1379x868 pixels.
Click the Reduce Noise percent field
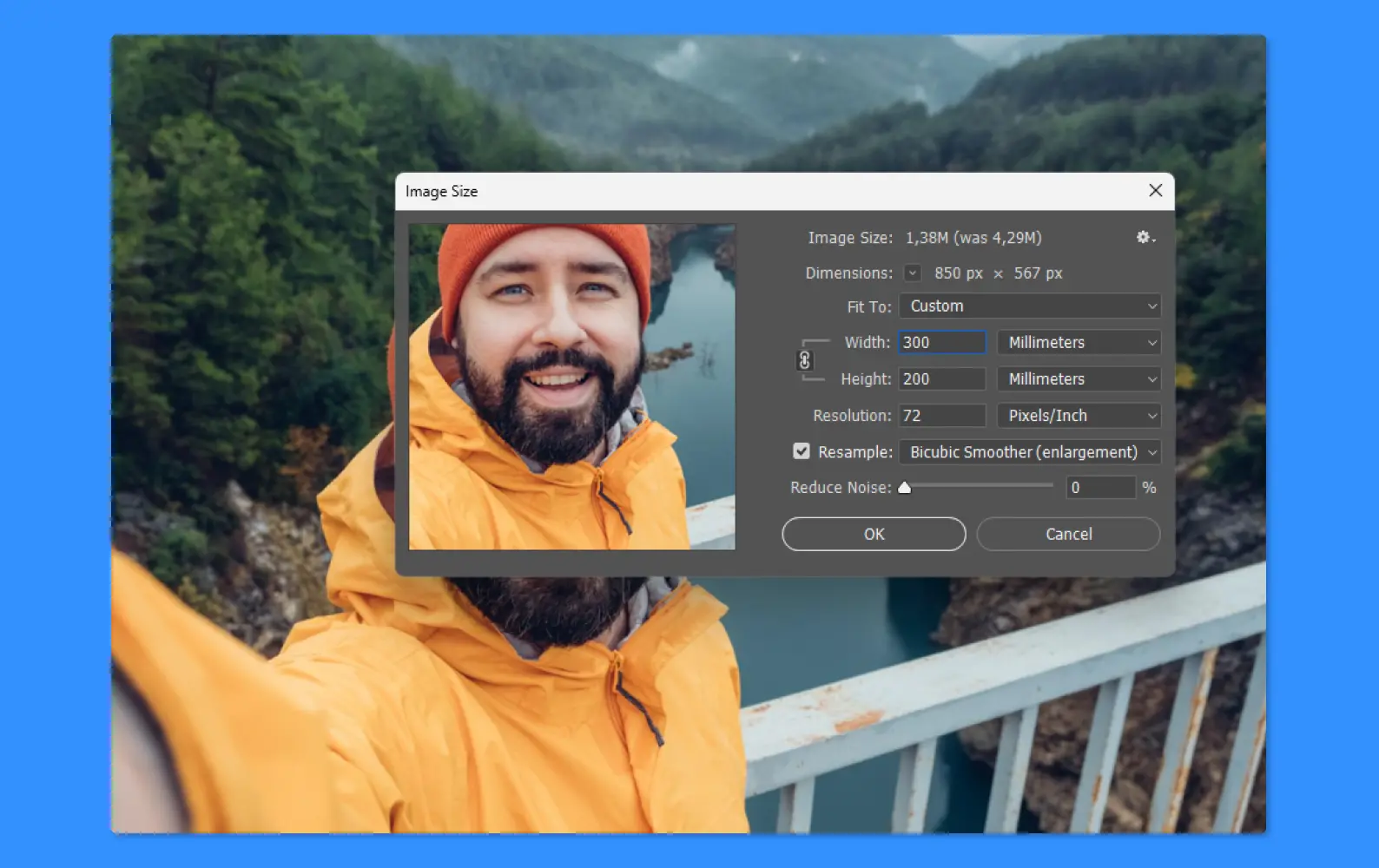[1100, 488]
